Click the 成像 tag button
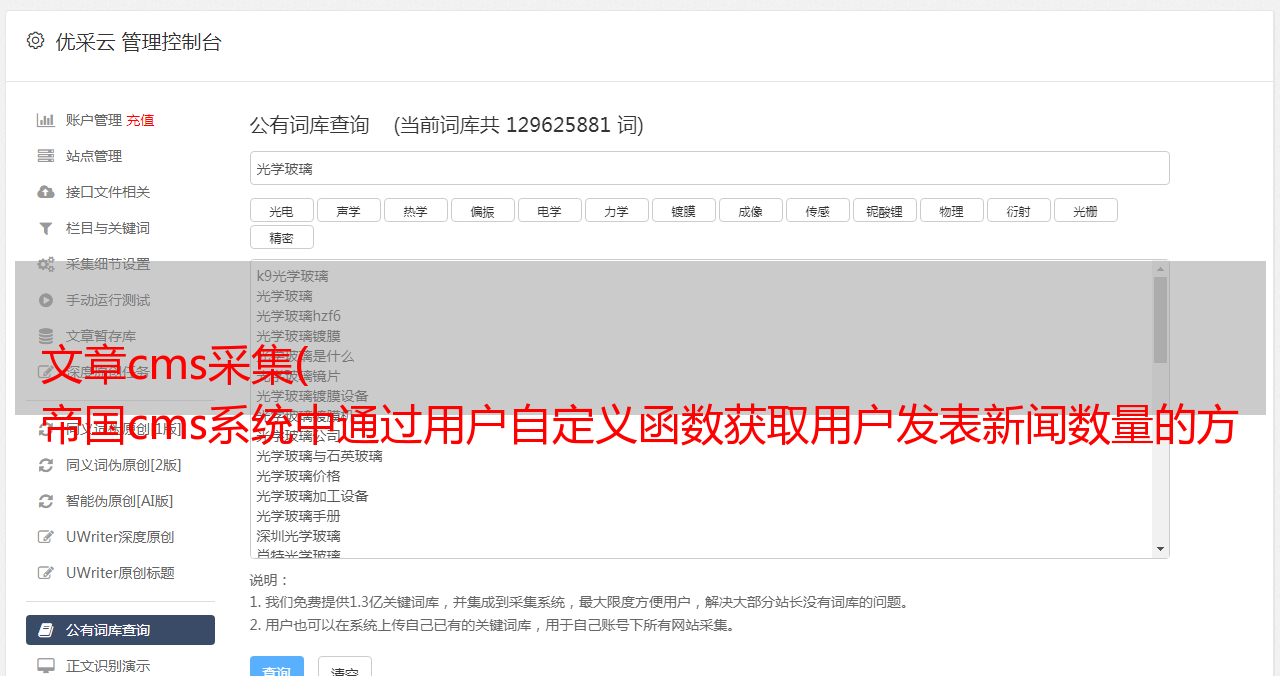 [x=751, y=210]
